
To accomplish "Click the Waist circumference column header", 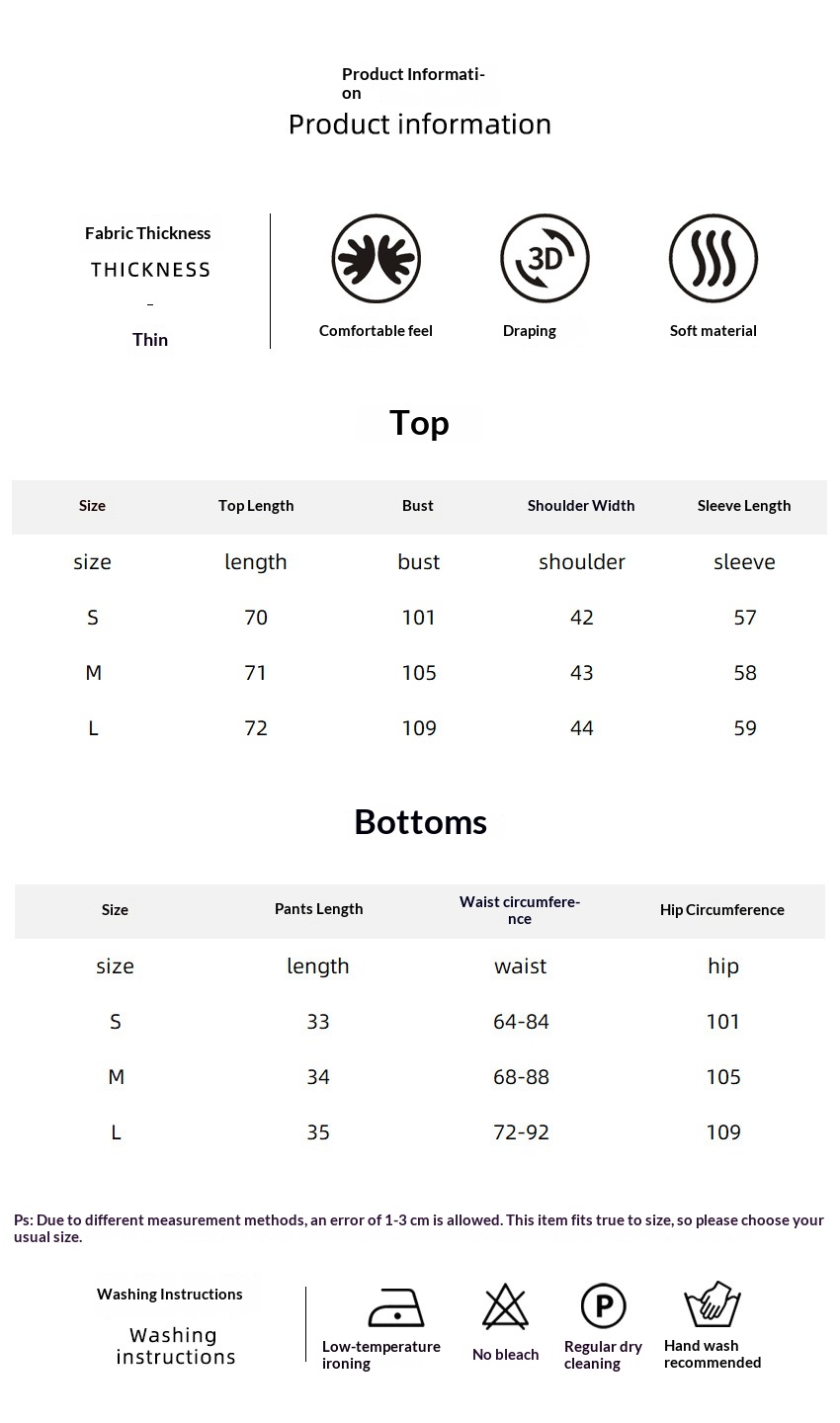I will 520,910.
